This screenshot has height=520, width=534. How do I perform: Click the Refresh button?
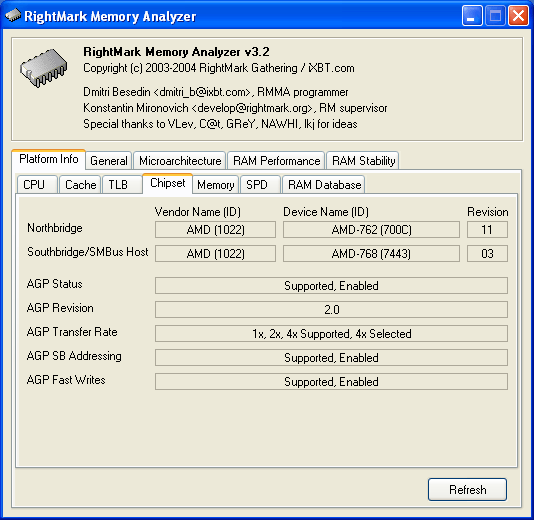(467, 489)
